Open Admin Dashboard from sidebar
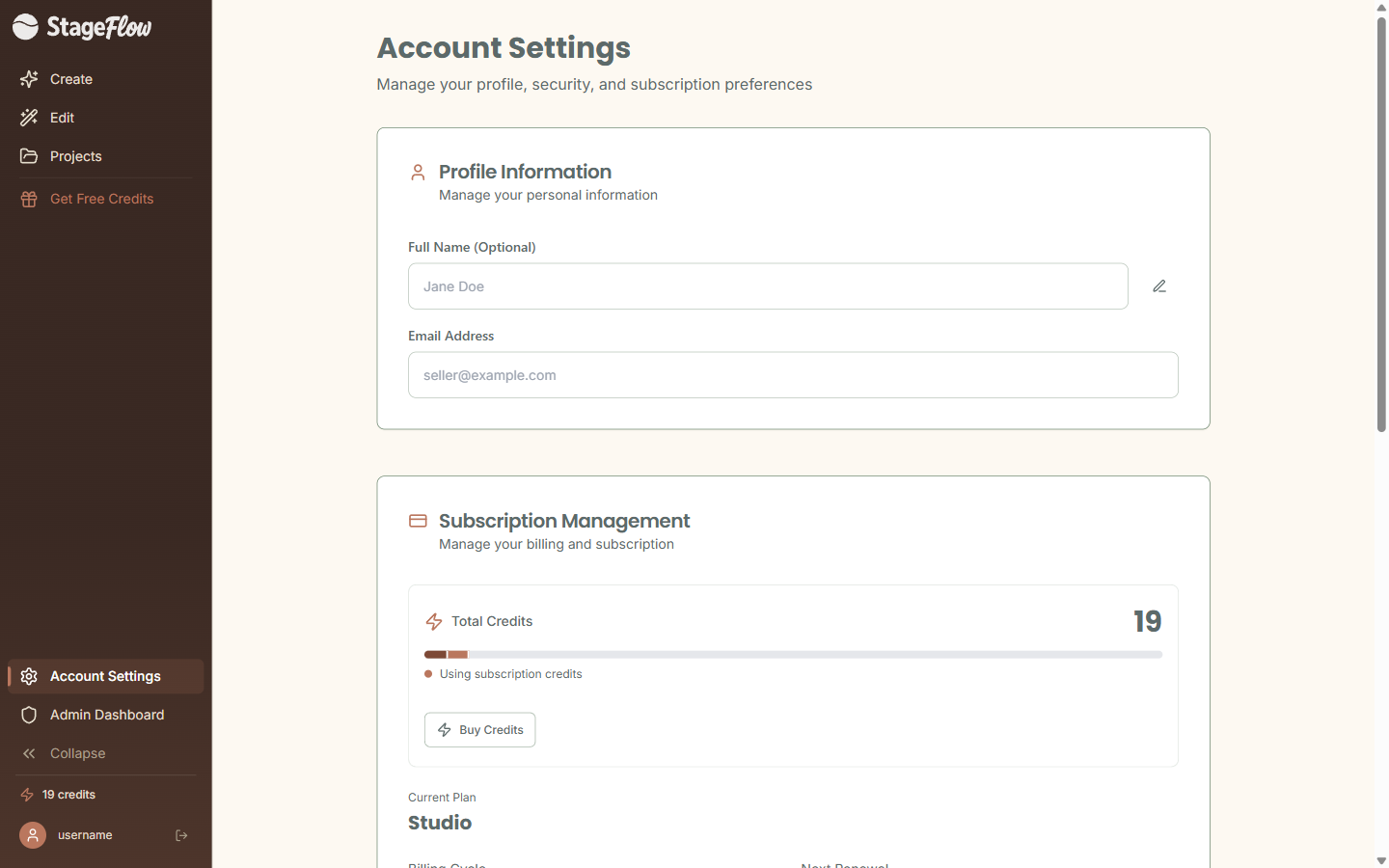This screenshot has height=868, width=1389. point(106,715)
